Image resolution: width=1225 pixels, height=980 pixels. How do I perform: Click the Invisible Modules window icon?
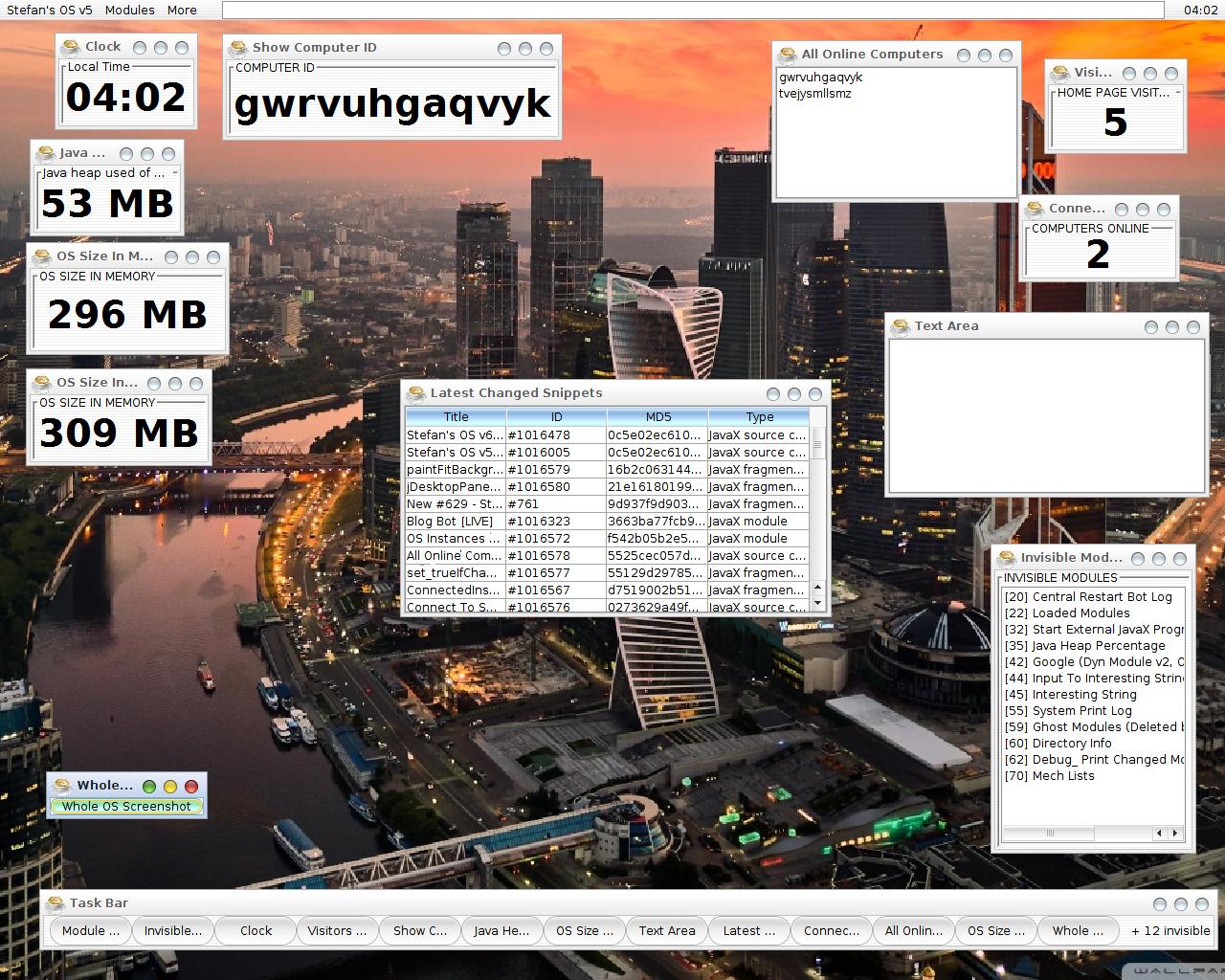click(1006, 559)
